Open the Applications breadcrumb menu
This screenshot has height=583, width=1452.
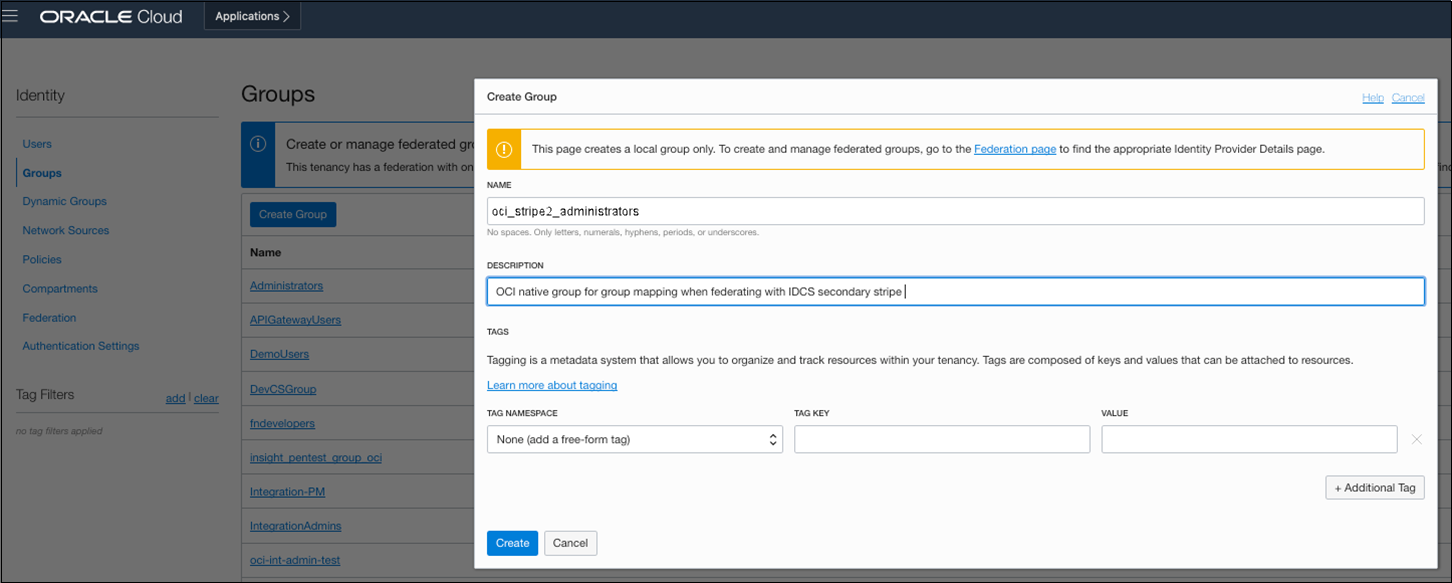(252, 15)
